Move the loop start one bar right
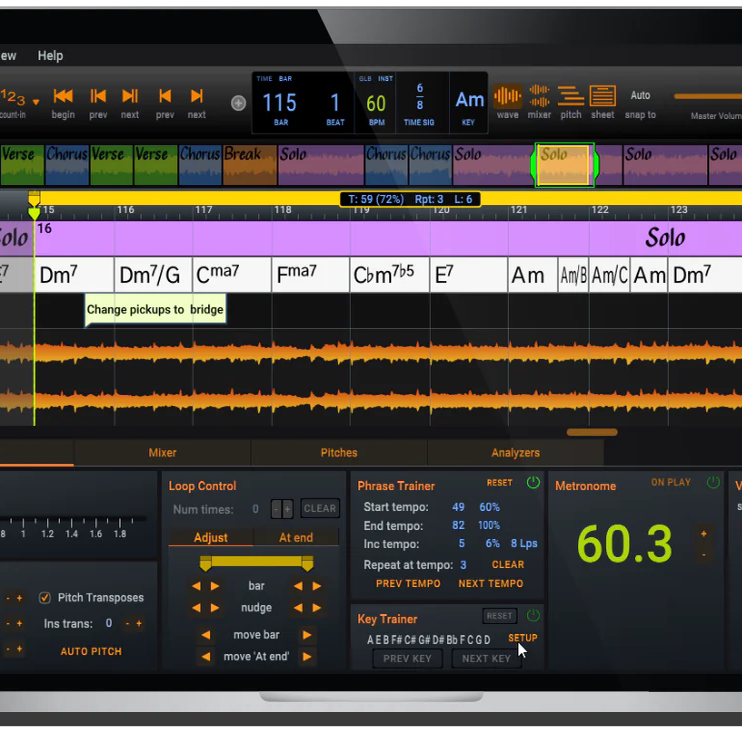Image resolution: width=742 pixels, height=742 pixels. click(x=215, y=586)
